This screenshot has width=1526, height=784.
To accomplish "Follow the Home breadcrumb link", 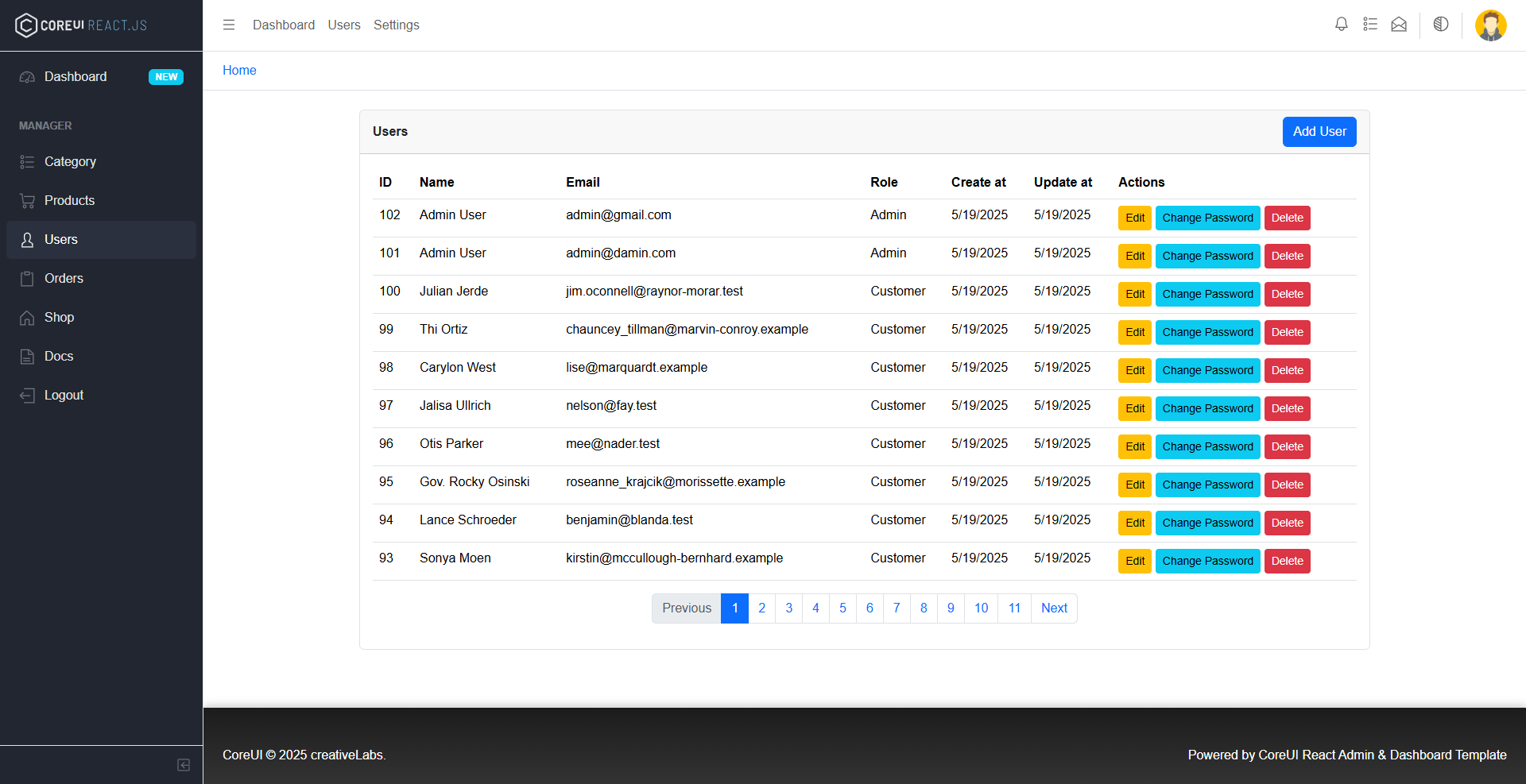I will pos(239,70).
